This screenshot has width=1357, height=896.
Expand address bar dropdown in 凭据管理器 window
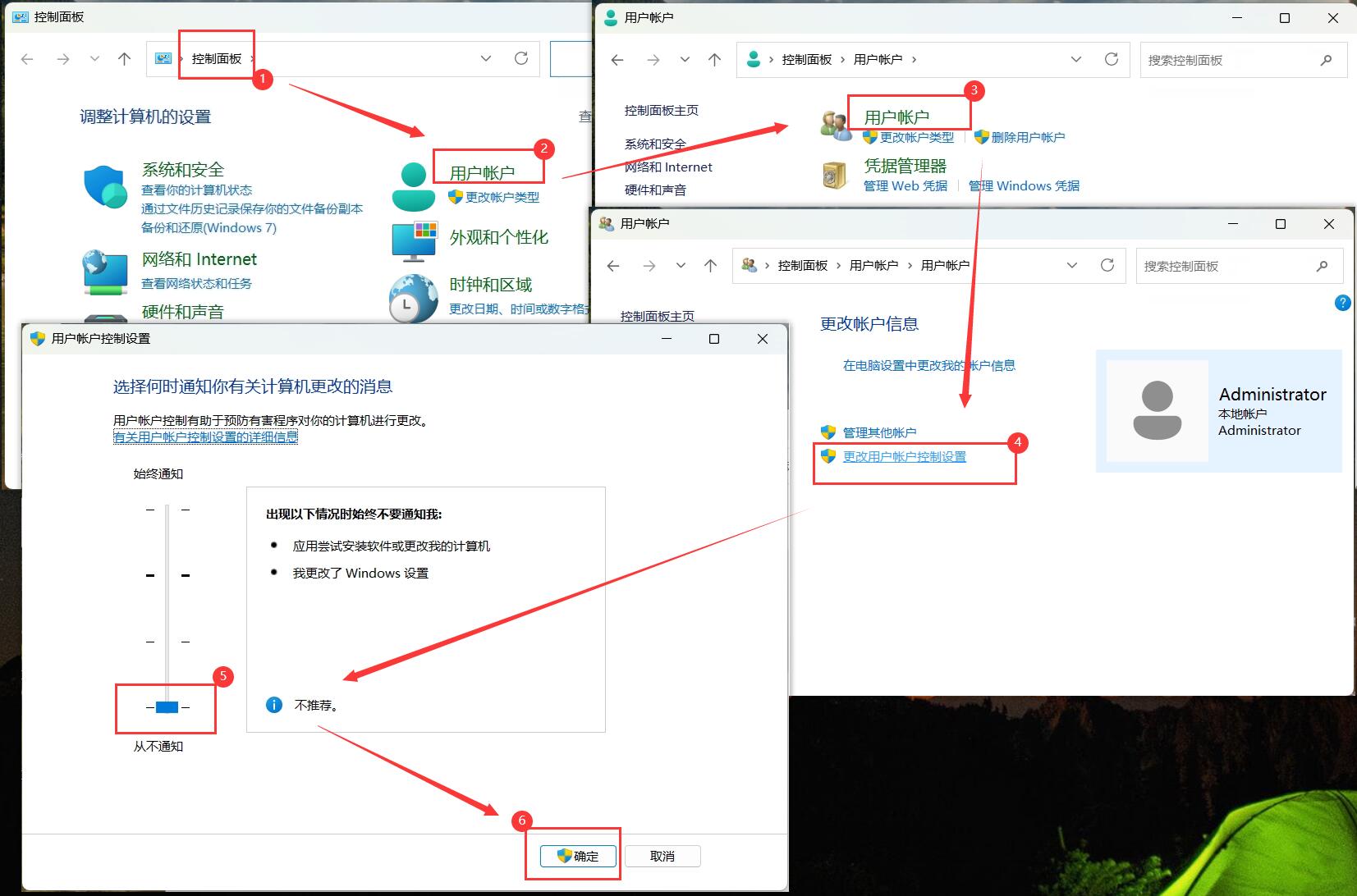(1075, 59)
